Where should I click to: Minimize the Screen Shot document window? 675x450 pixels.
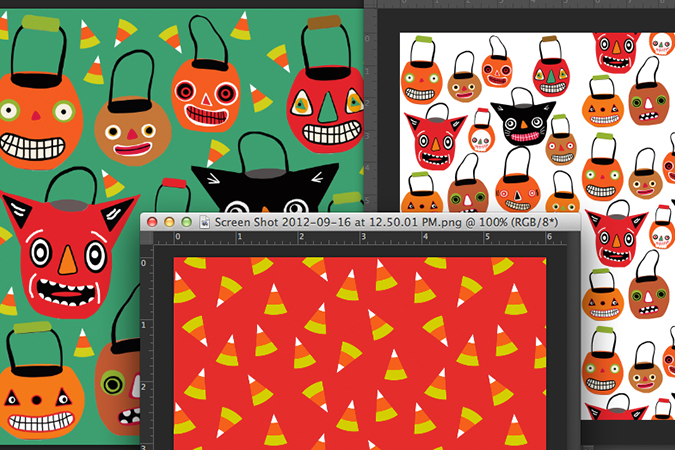point(169,222)
